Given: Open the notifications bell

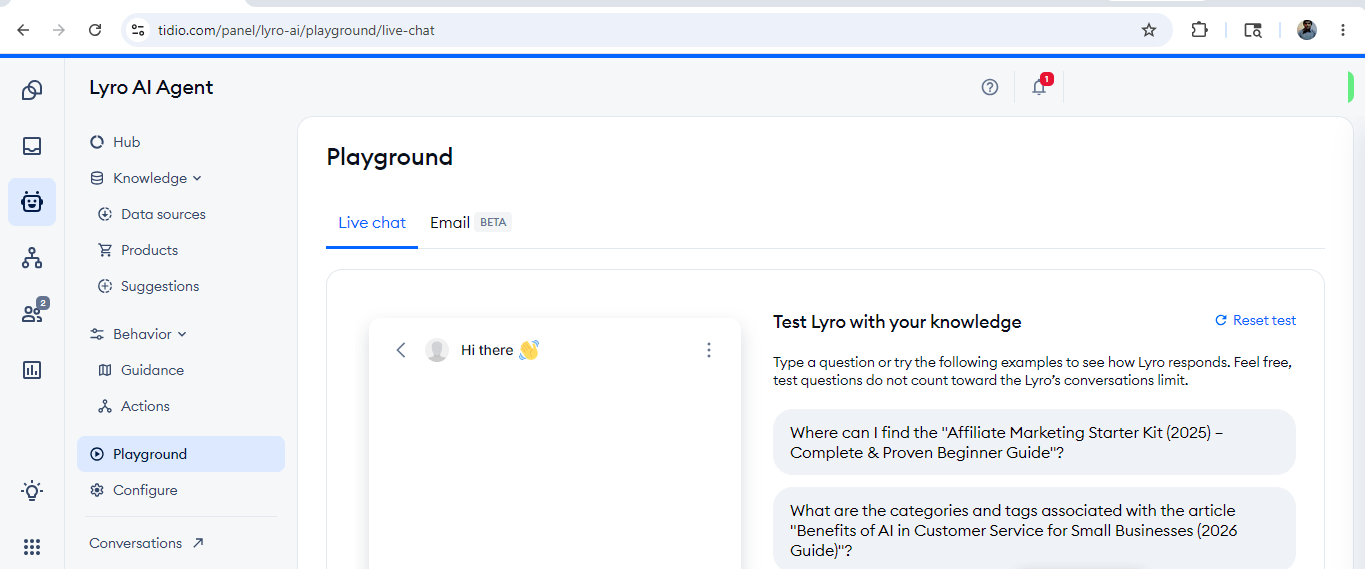Looking at the screenshot, I should (1039, 87).
